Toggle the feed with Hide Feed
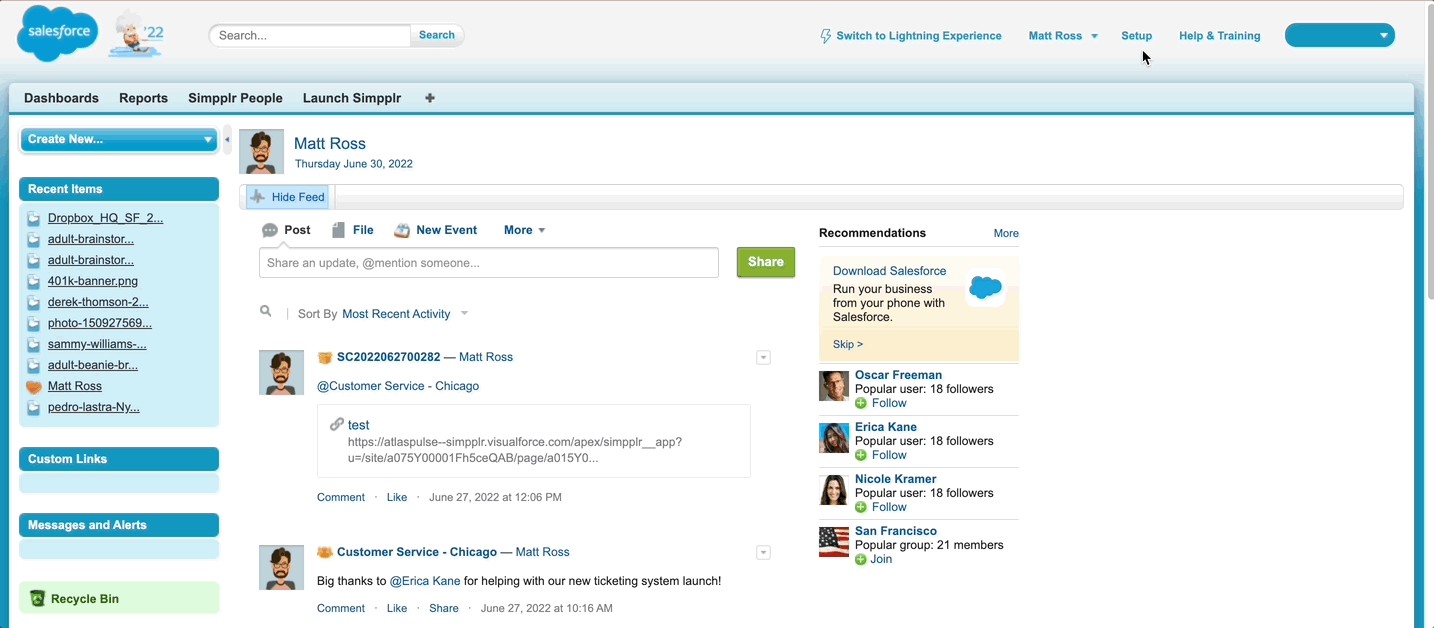Viewport: 1434px width, 628px height. 287,197
